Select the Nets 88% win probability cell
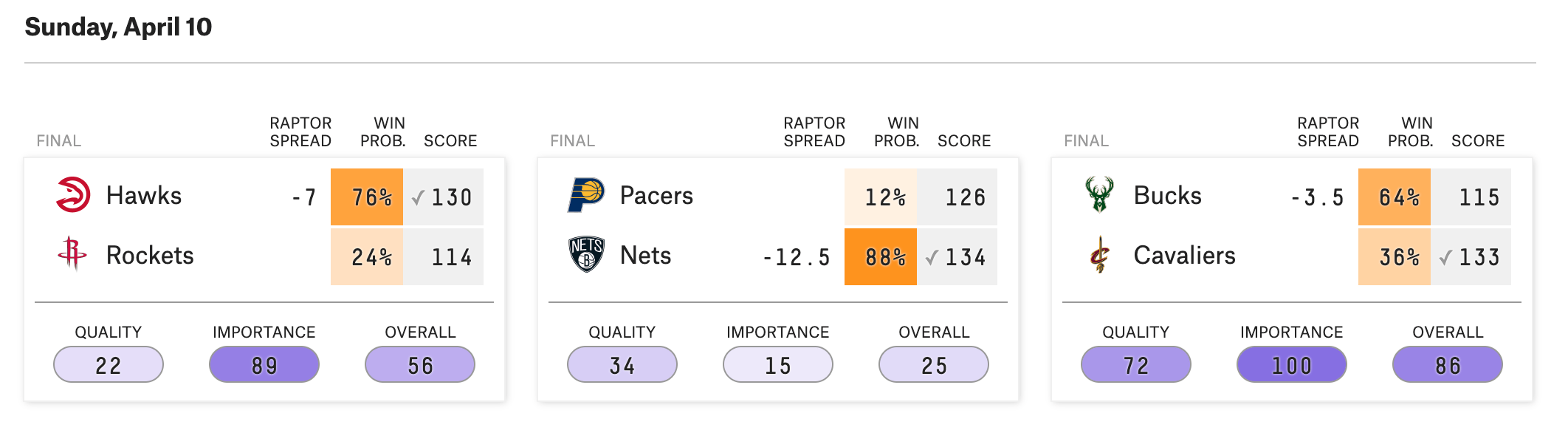This screenshot has width=1568, height=433. pyautogui.click(x=881, y=256)
